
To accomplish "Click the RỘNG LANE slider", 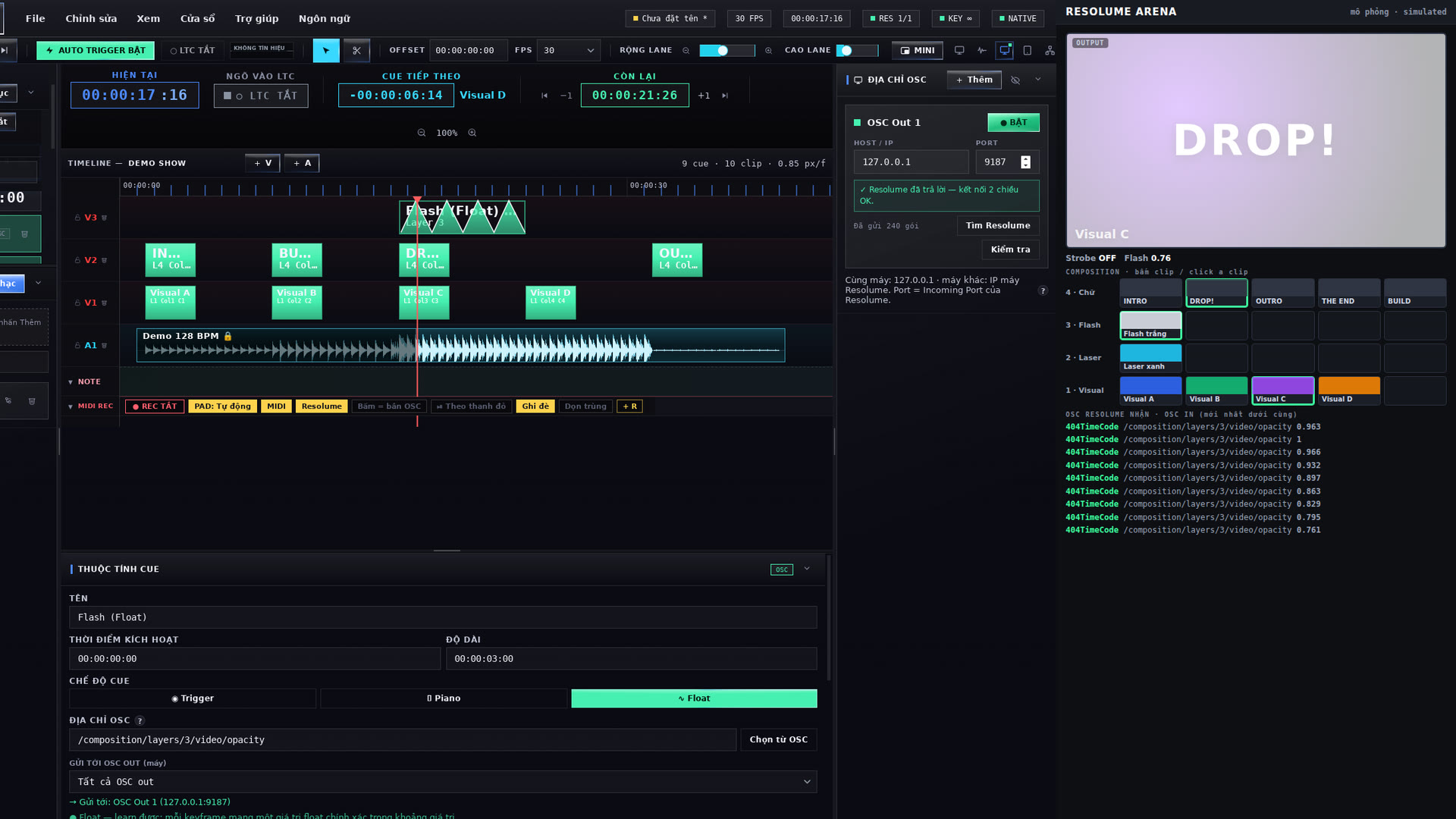I will pyautogui.click(x=726, y=51).
